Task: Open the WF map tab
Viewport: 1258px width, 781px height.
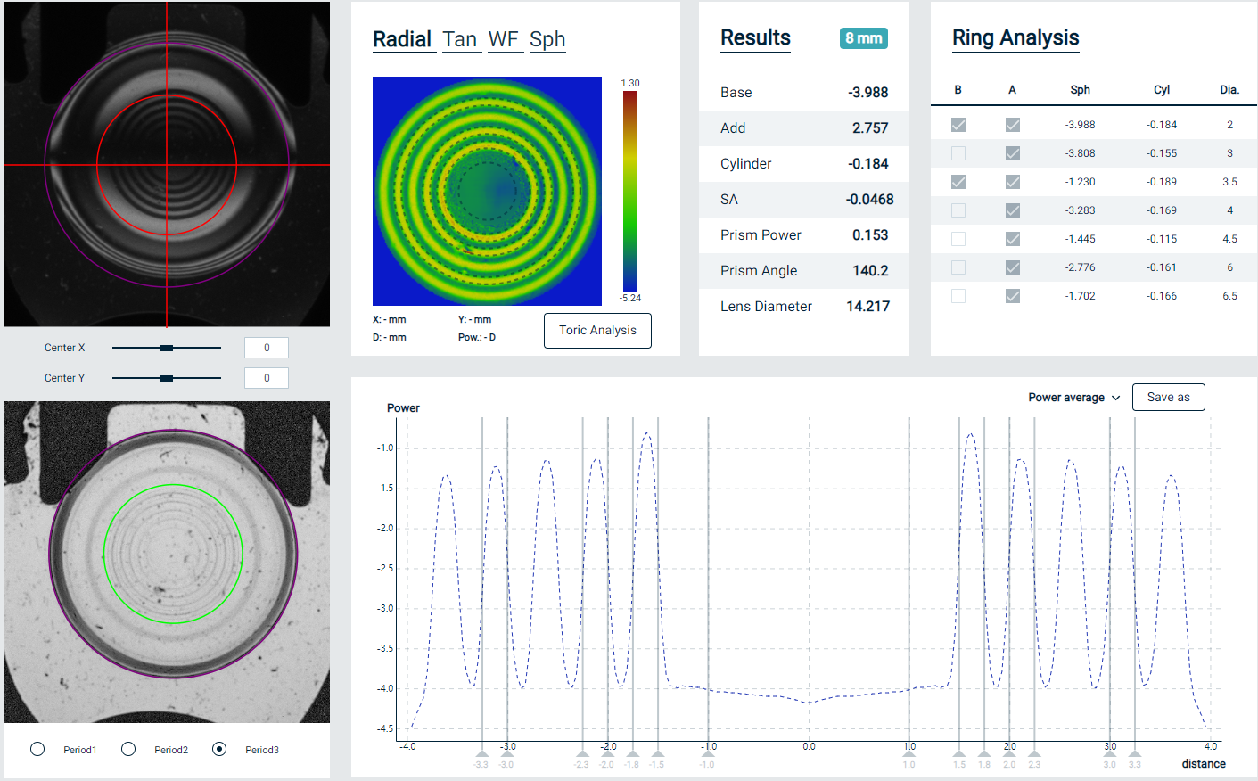Action: click(503, 39)
